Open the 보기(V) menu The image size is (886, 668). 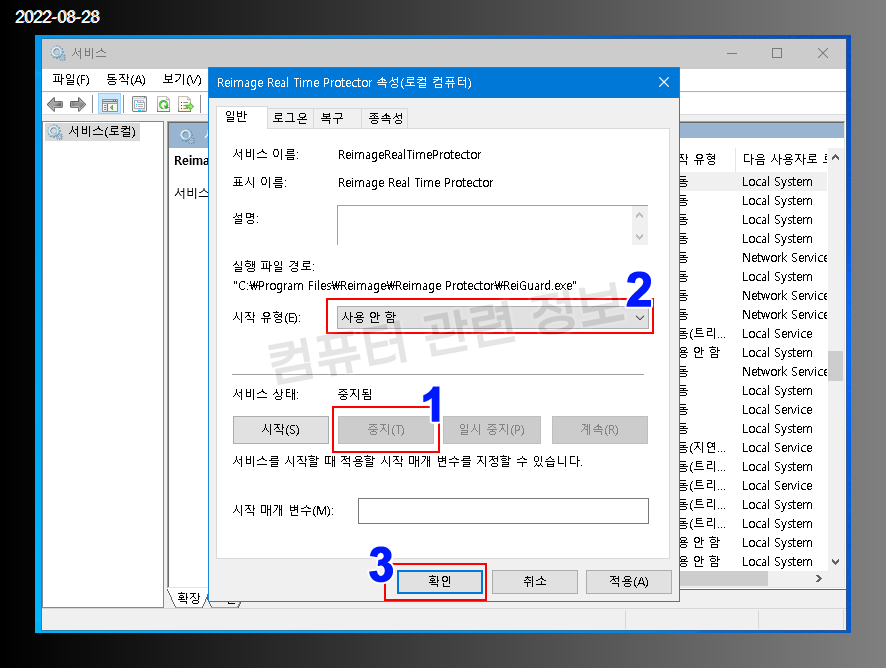coord(182,80)
